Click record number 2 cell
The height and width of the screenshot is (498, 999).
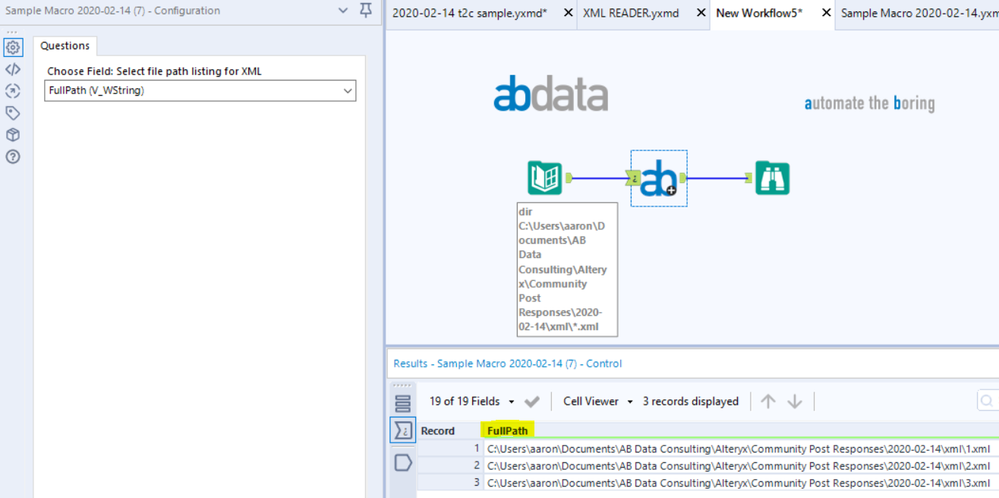[450, 465]
